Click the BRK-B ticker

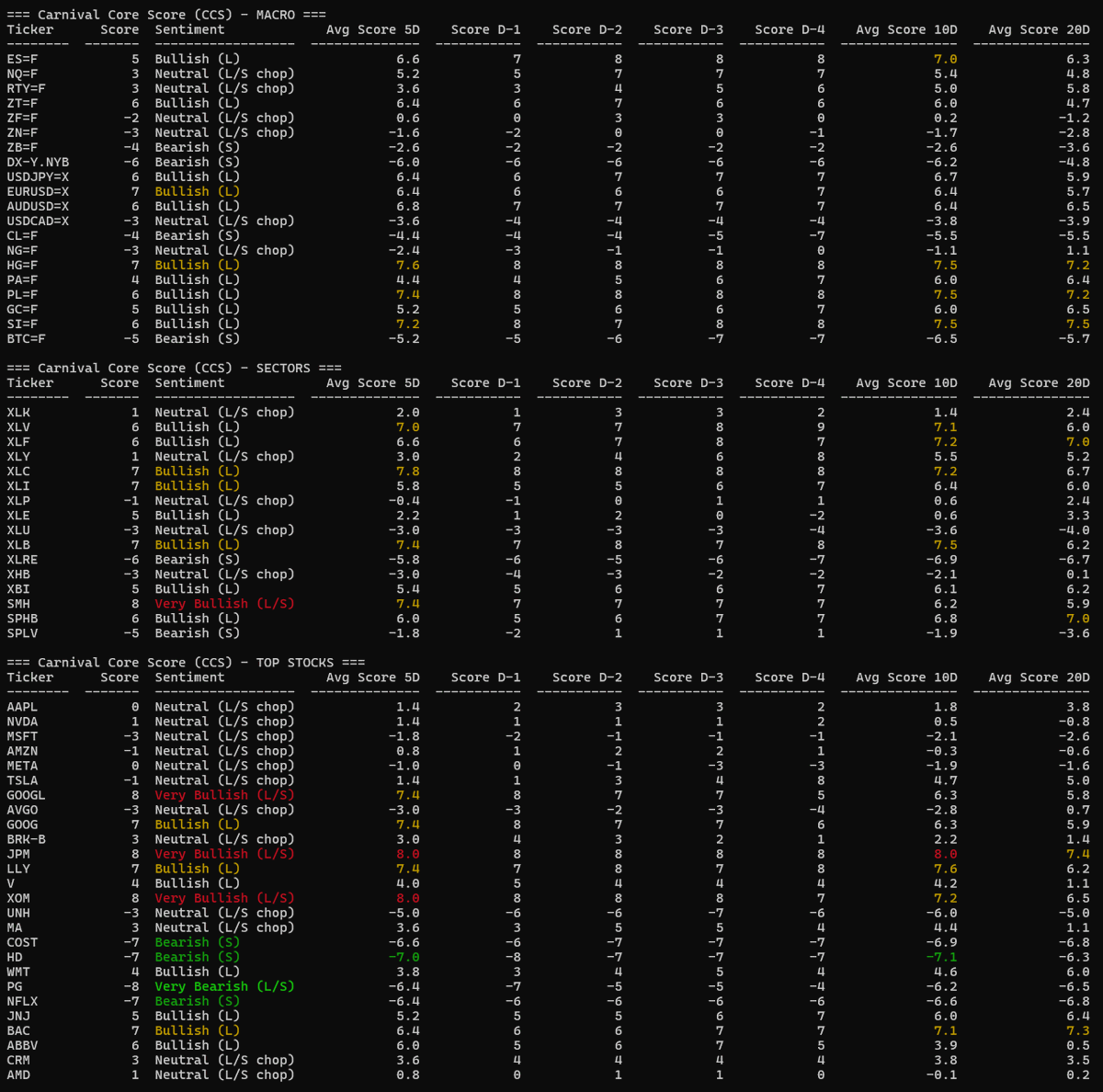tap(26, 838)
